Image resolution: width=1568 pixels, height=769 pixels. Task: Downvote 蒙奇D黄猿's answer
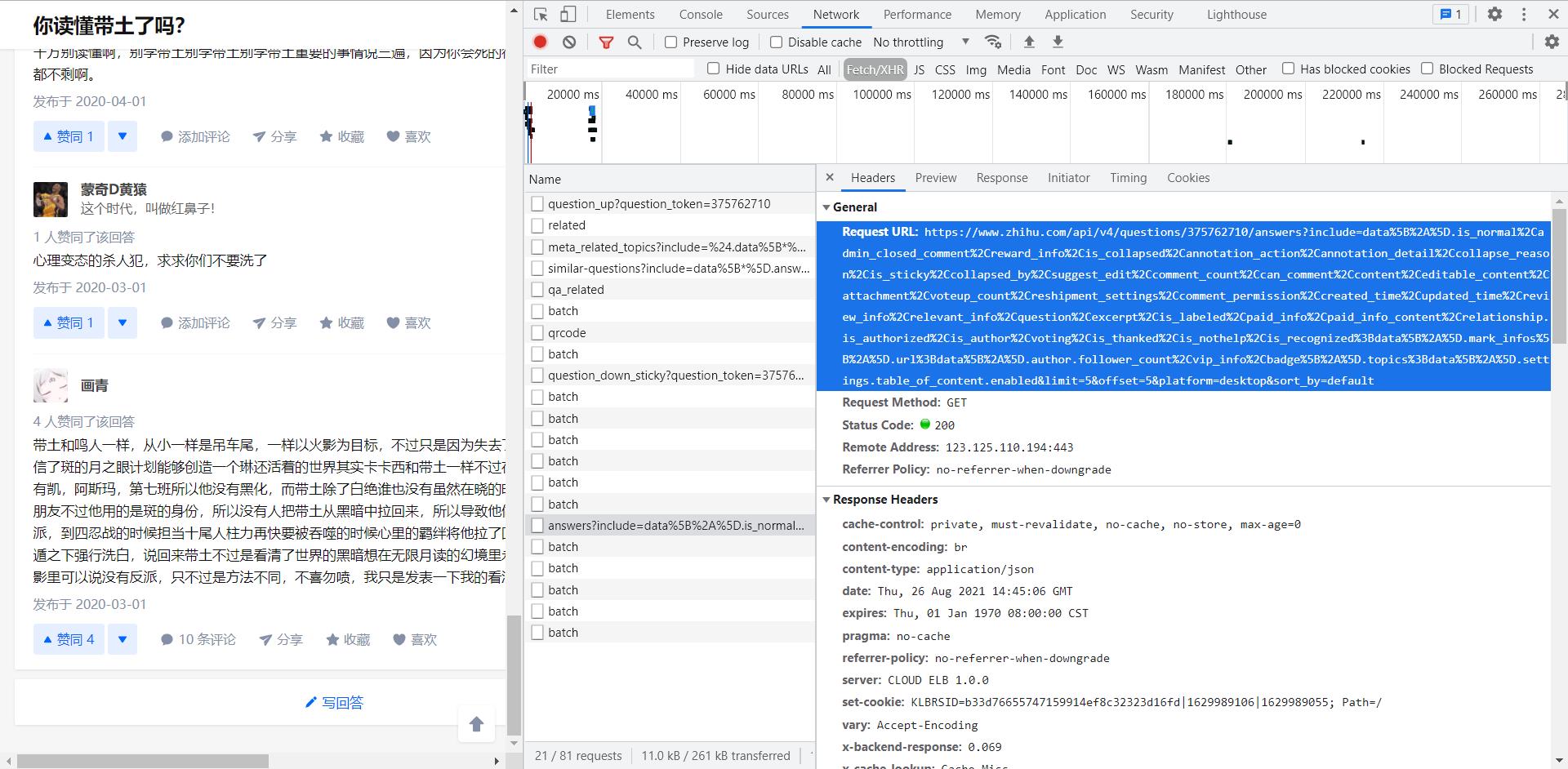[x=122, y=322]
